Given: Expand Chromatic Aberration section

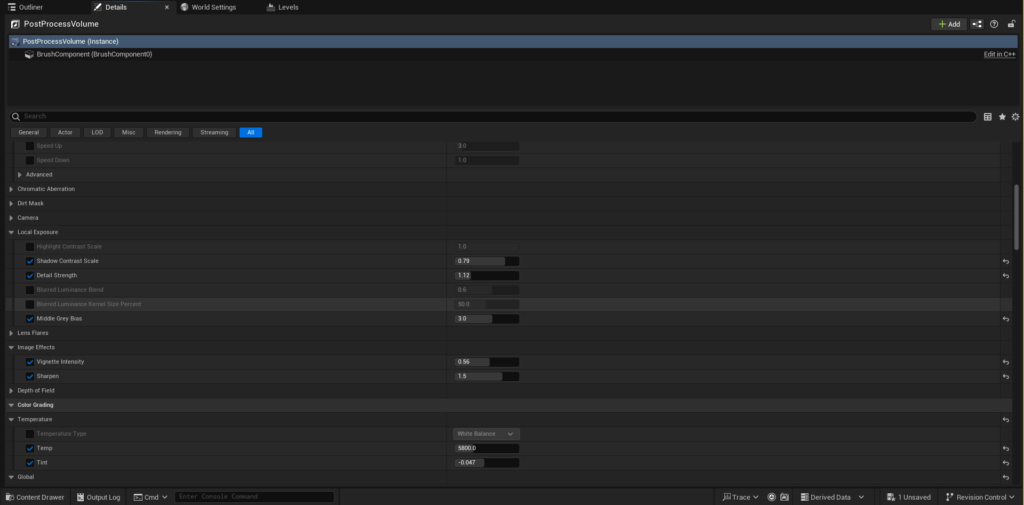Looking at the screenshot, I should tap(11, 189).
